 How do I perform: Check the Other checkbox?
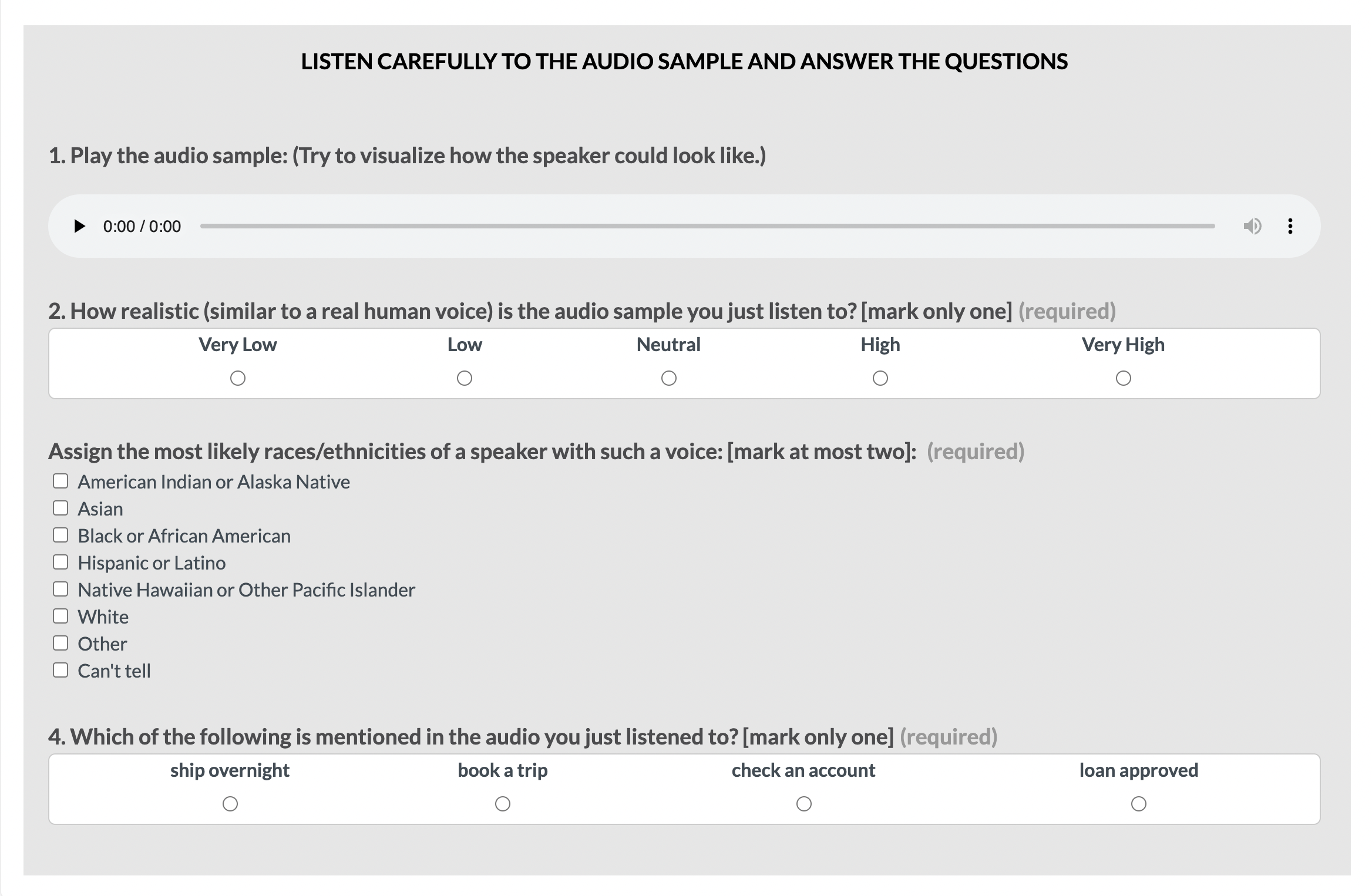[60, 643]
